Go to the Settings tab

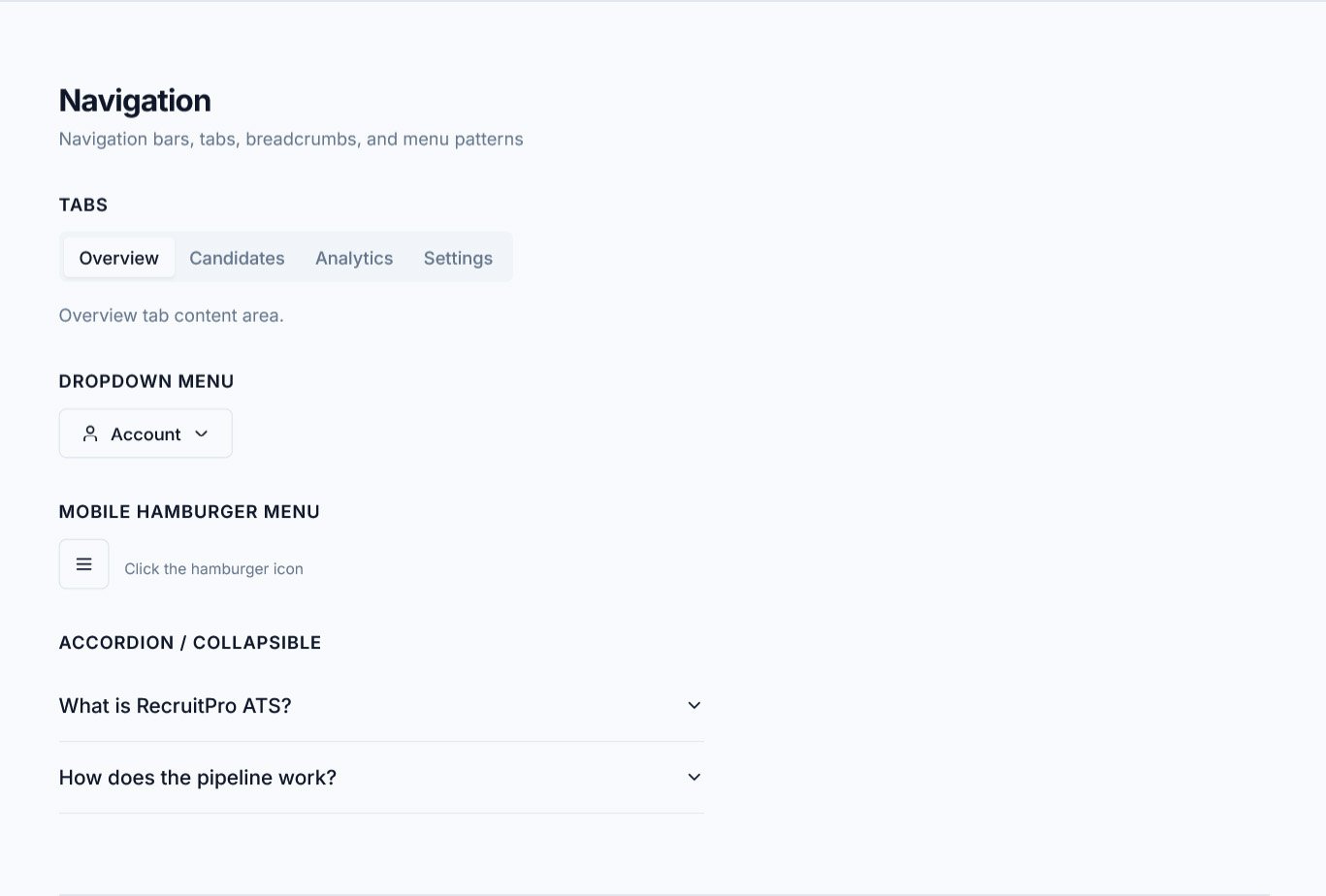458,258
